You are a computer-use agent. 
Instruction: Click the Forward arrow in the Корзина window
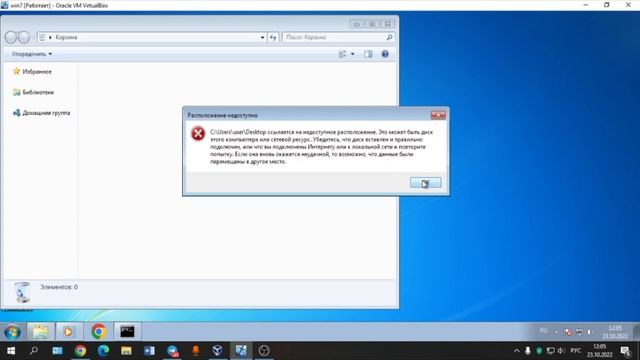pos(24,37)
